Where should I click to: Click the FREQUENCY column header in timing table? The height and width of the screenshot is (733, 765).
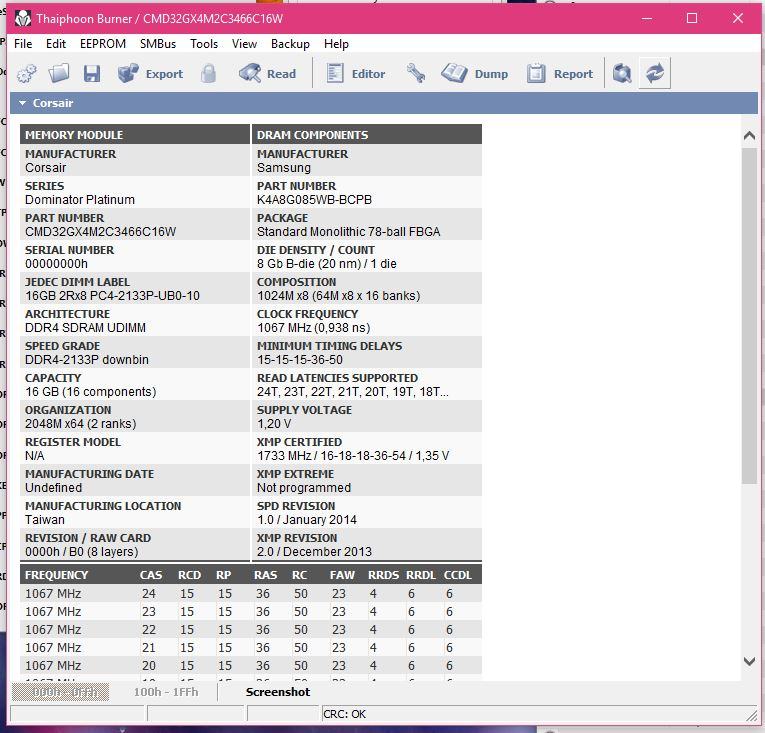click(56, 575)
